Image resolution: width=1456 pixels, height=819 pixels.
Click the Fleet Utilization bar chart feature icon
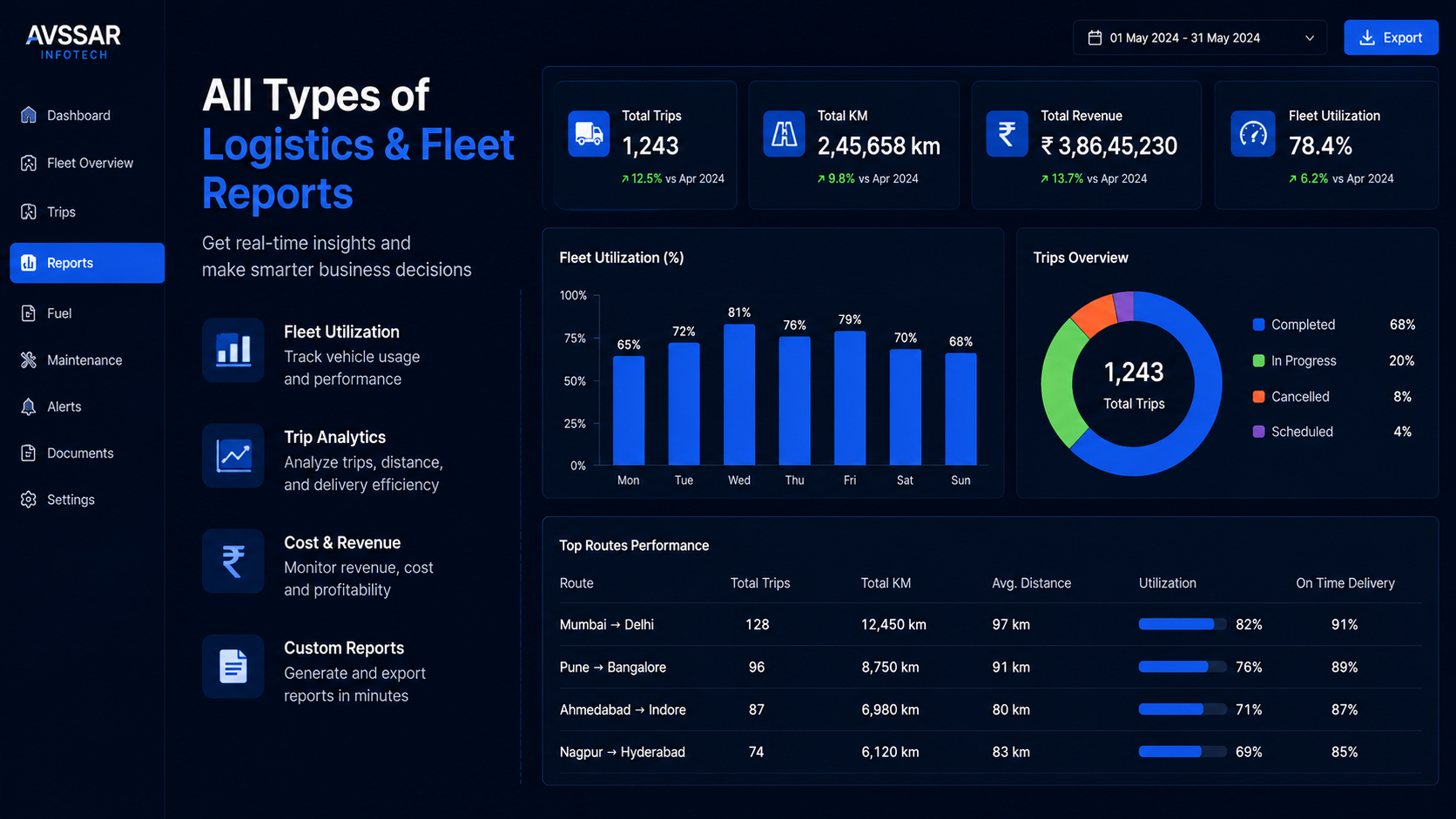(233, 350)
